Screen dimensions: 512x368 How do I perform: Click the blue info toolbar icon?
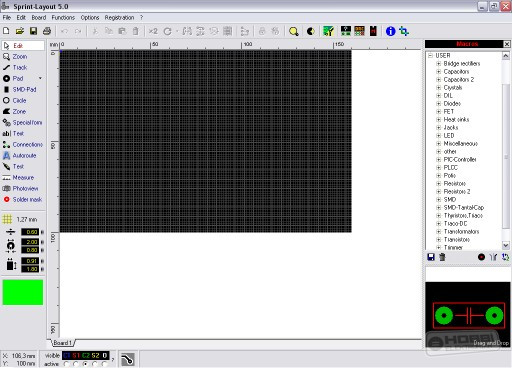(390, 31)
